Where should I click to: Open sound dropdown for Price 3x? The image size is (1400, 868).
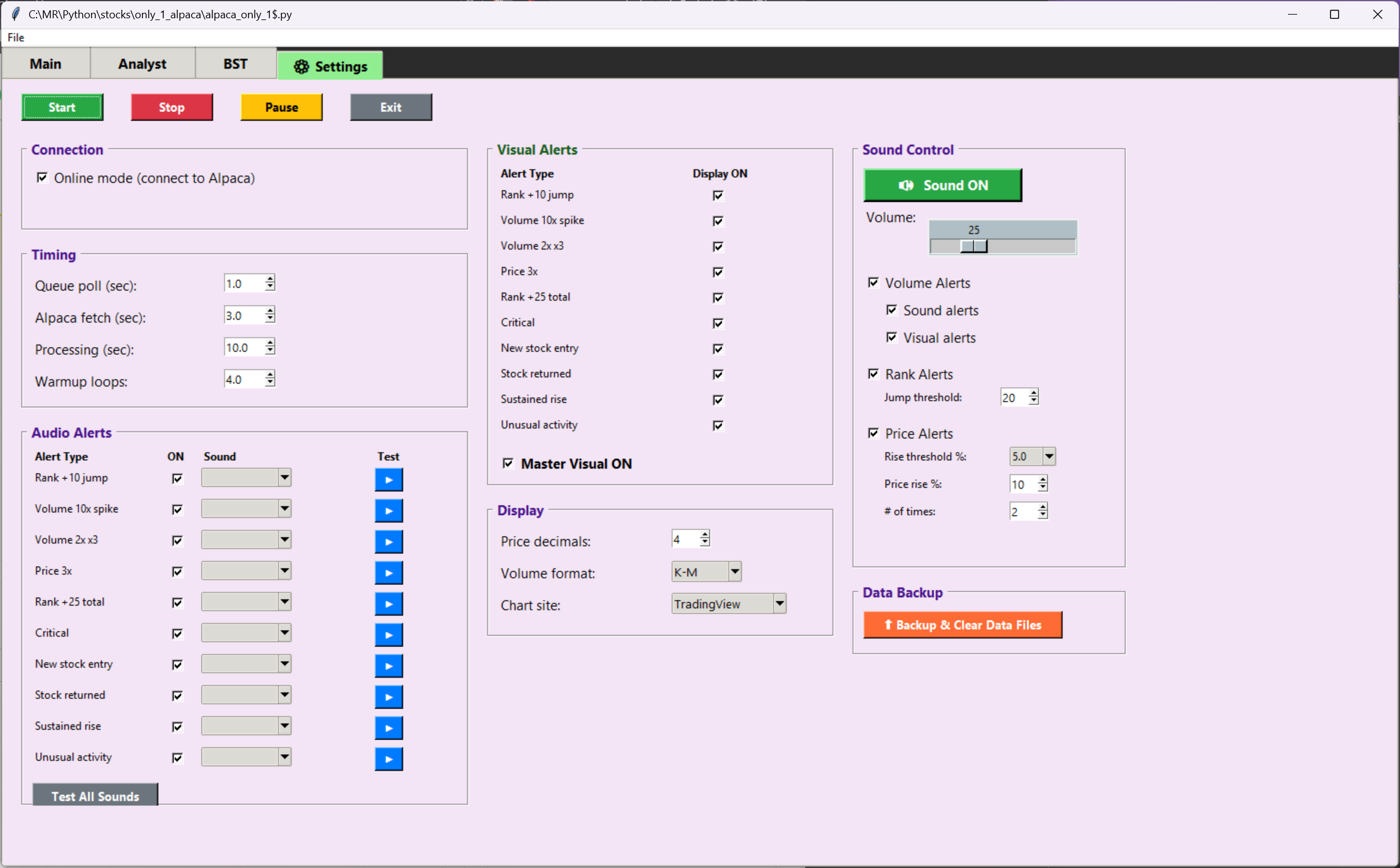tap(284, 570)
